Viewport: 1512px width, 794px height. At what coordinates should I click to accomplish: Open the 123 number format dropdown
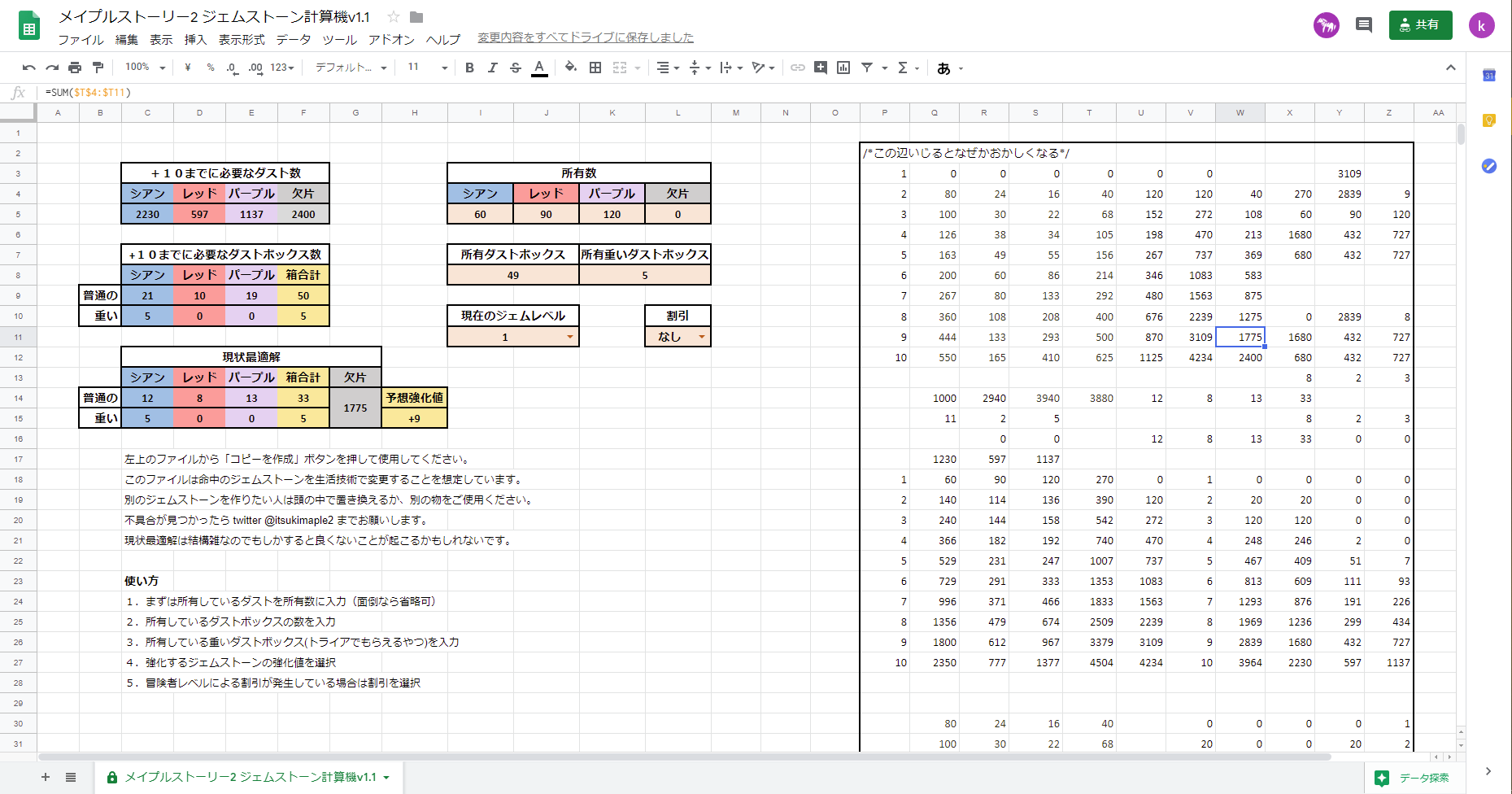click(282, 68)
